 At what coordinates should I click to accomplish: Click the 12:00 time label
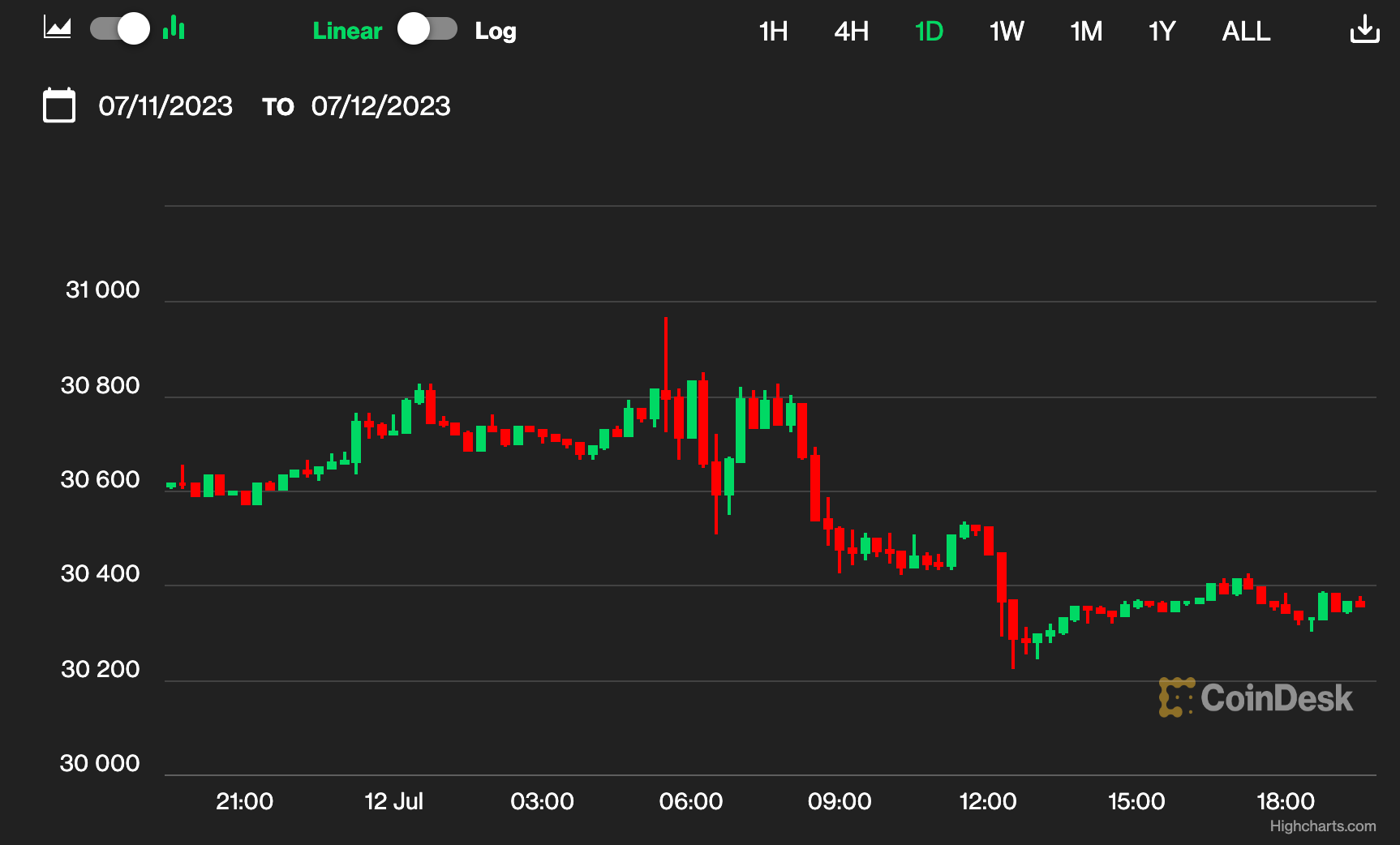pyautogui.click(x=988, y=801)
